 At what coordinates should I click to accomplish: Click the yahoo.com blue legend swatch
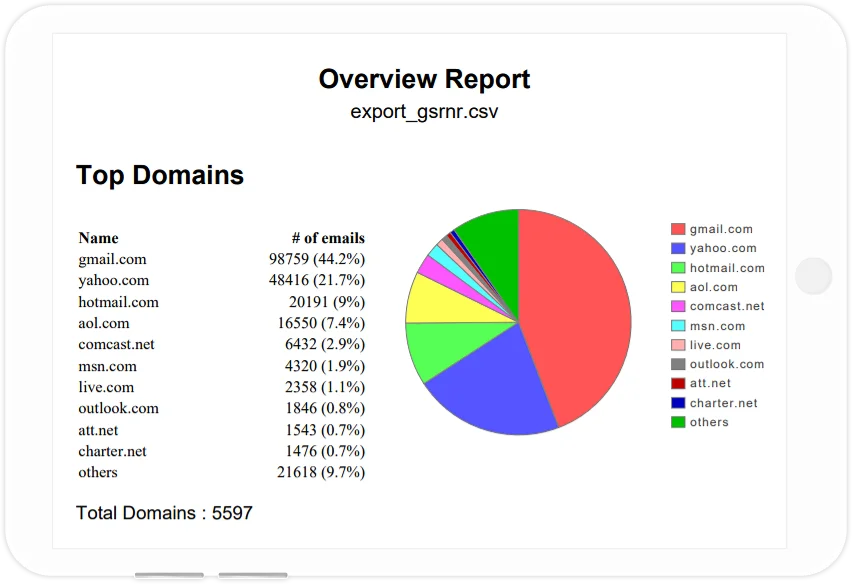(678, 248)
